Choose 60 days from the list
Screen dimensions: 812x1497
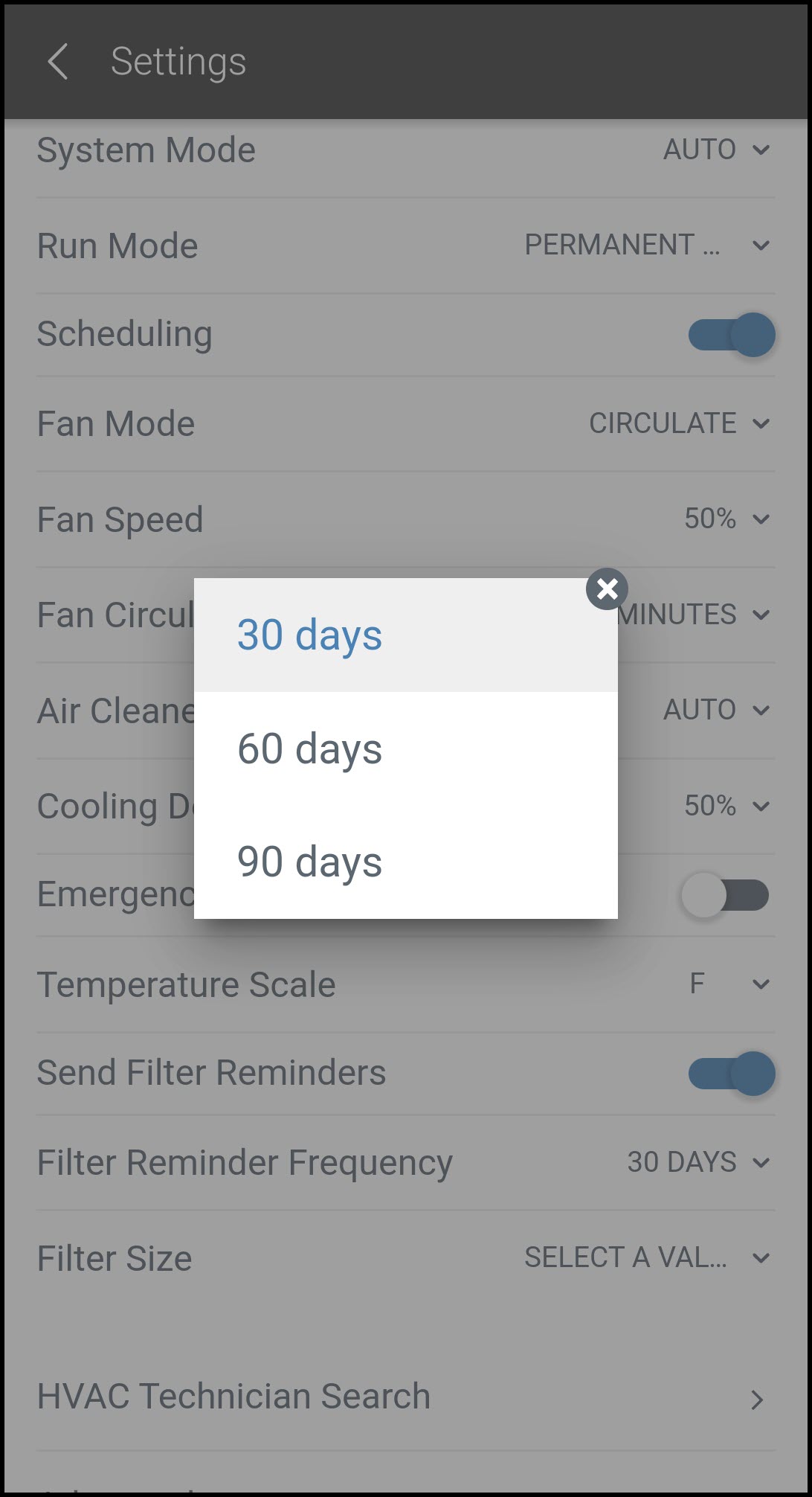[405, 748]
